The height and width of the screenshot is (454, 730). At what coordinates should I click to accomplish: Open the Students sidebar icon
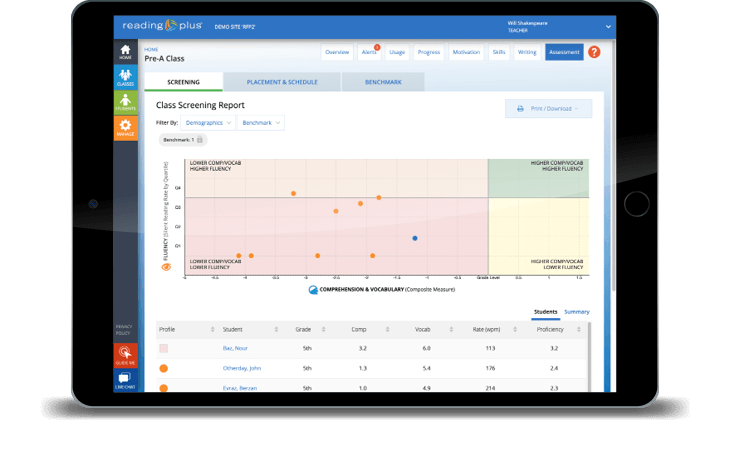point(125,102)
